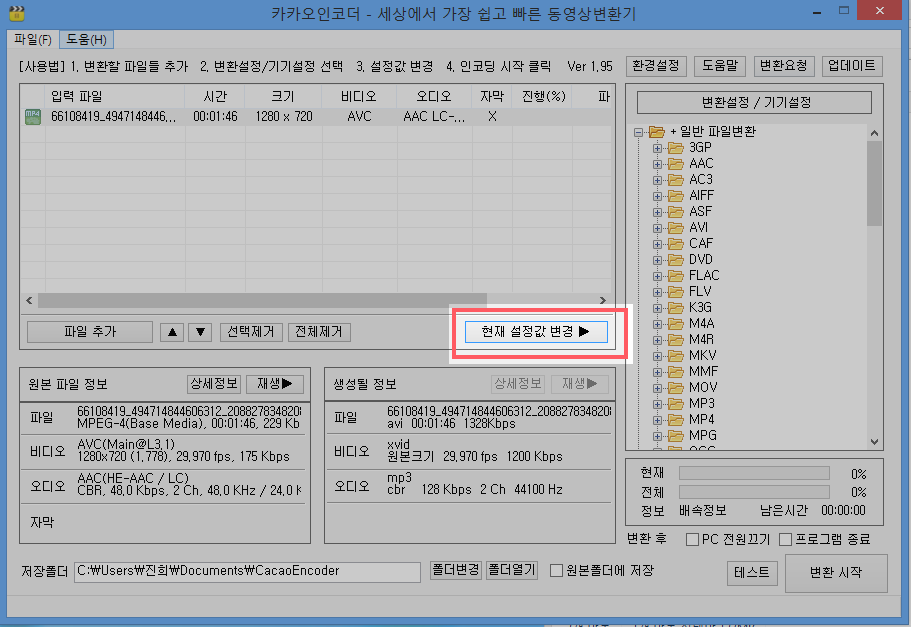The image size is (911, 627).
Task: Click 선택제거 to remove selected
Action: coord(251,332)
